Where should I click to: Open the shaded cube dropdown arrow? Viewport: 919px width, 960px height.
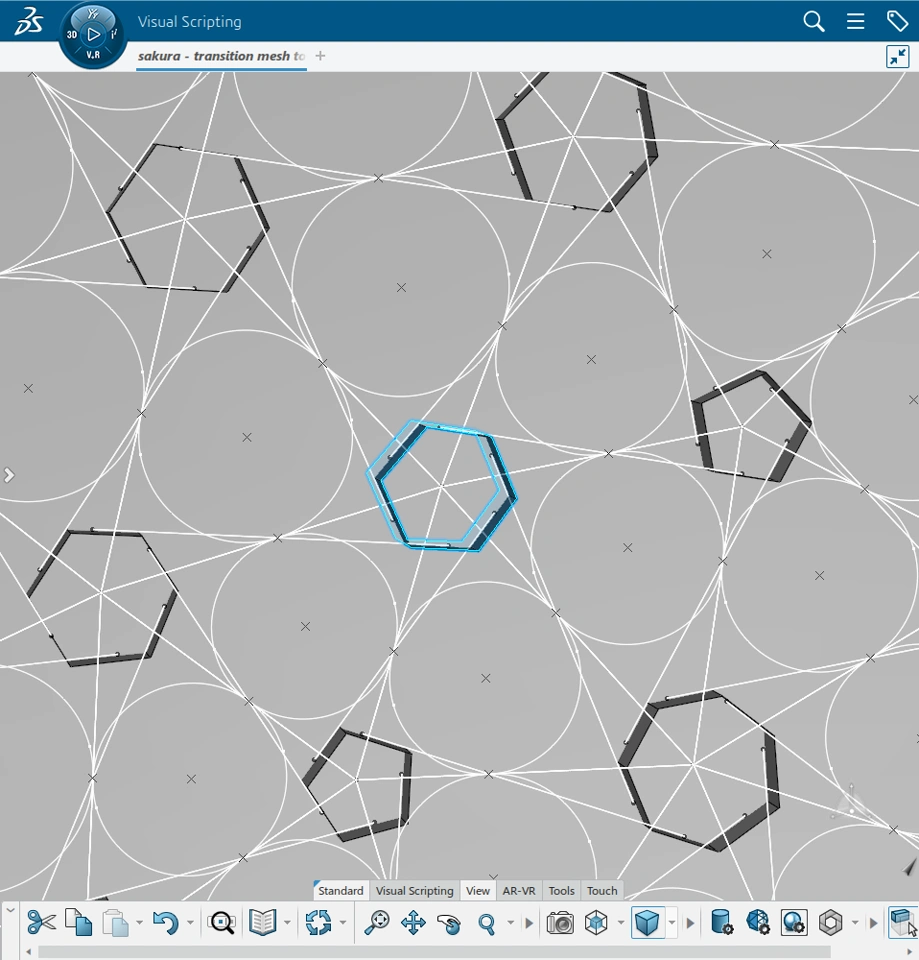672,922
